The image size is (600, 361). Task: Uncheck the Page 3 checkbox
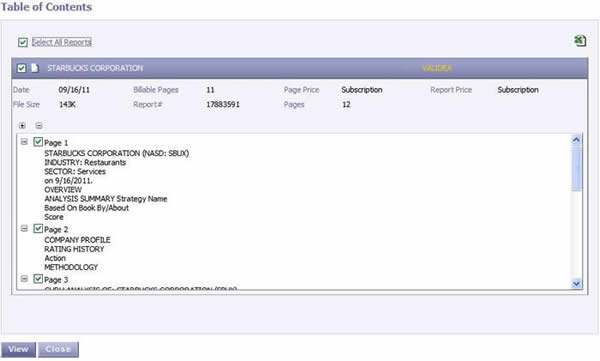(38, 279)
